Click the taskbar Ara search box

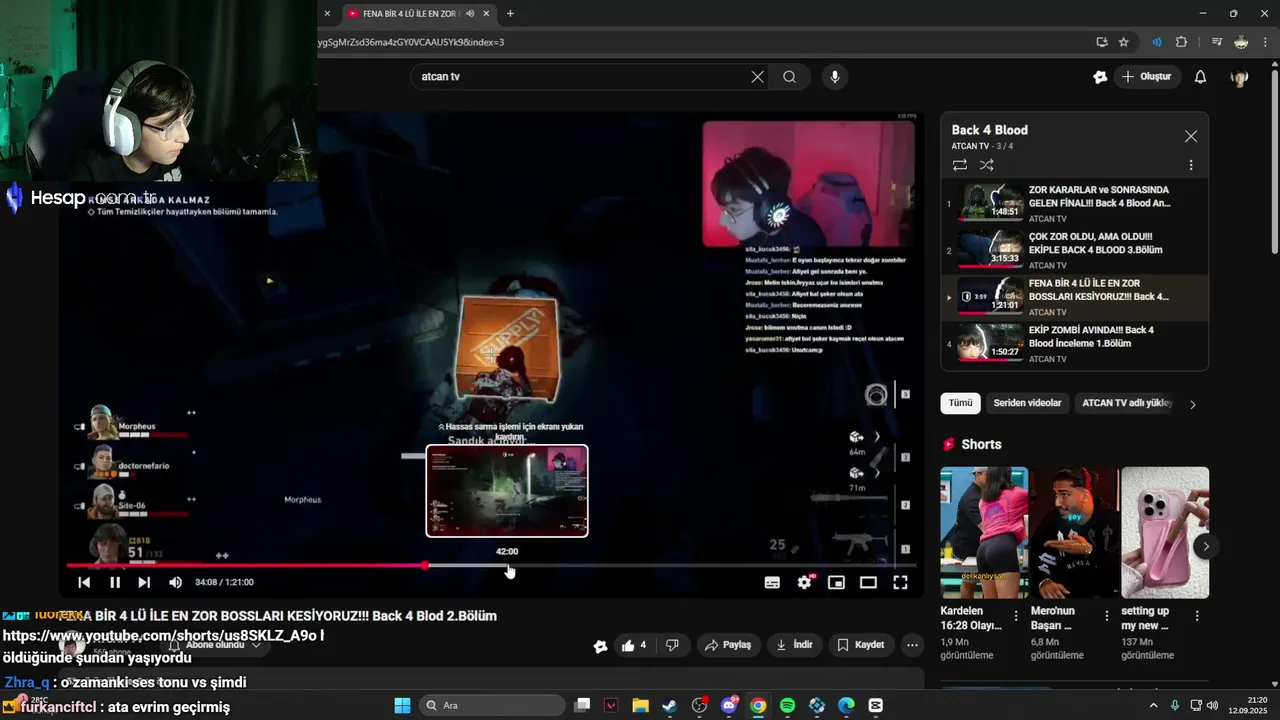(492, 706)
